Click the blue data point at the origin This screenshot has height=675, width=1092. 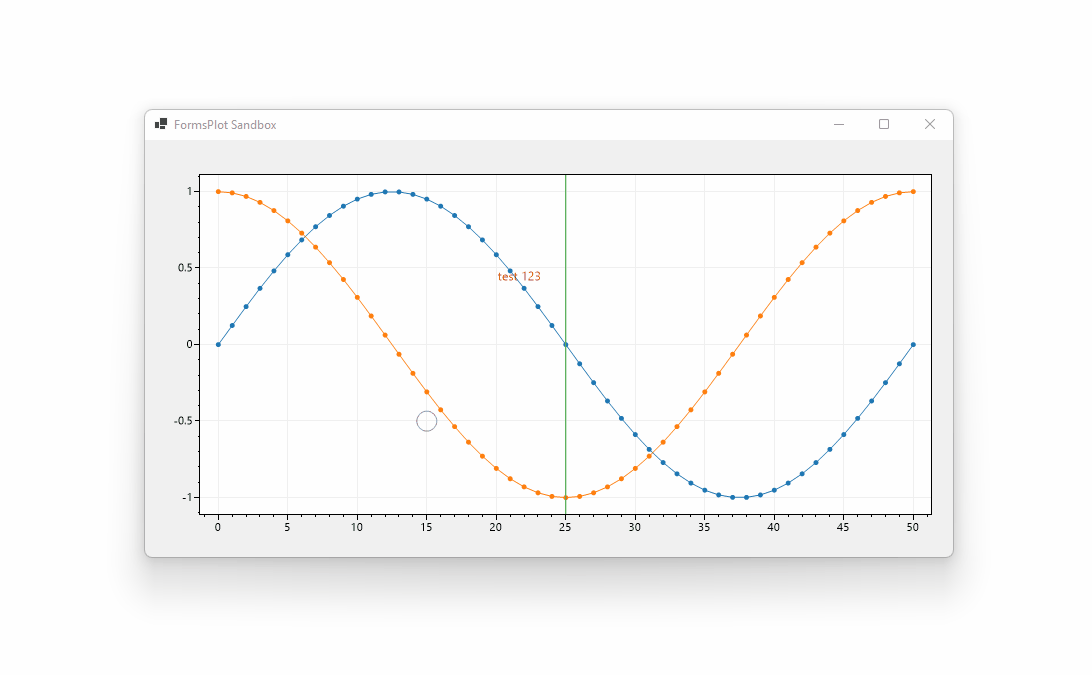pos(217,342)
